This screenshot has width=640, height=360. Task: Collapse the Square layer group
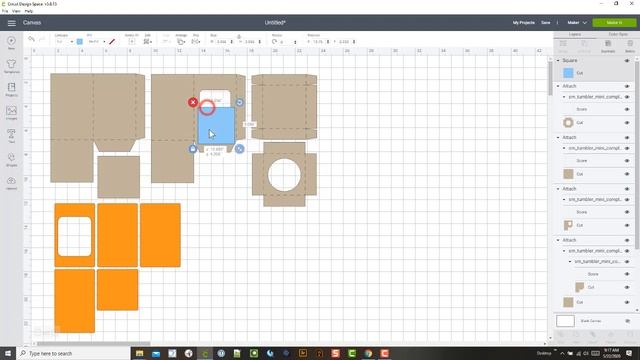coord(558,60)
